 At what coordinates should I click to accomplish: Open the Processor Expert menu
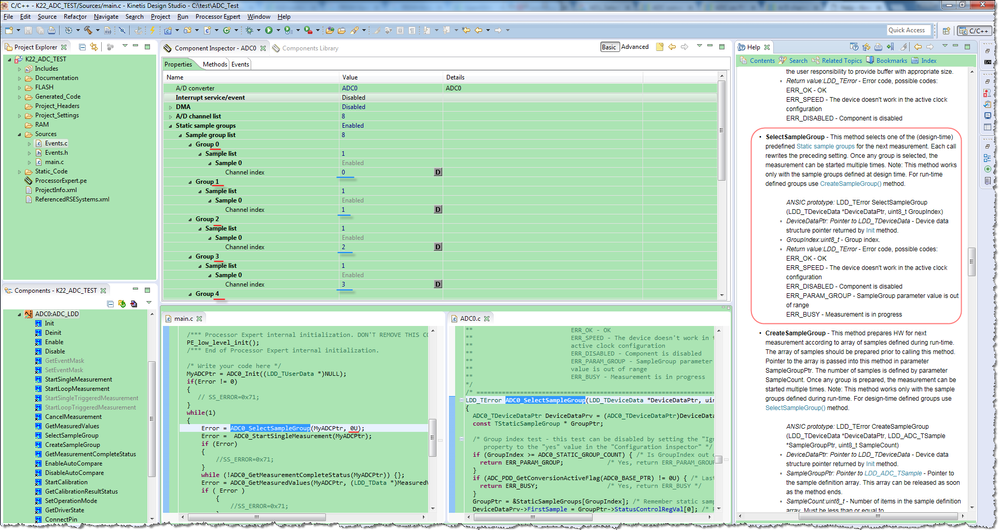coord(218,17)
